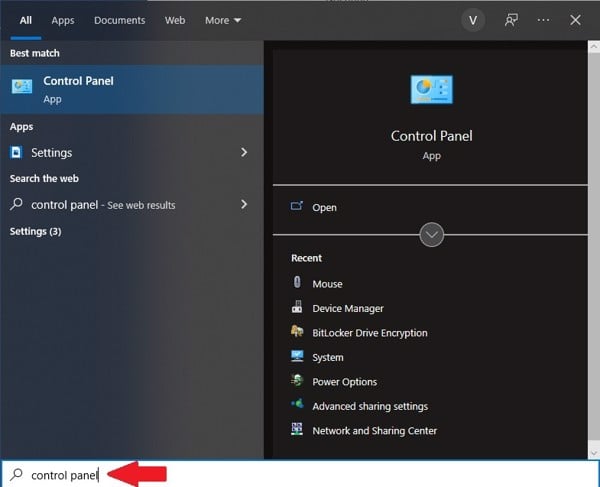The image size is (600, 487).
Task: Open Device Manager icon in Recent
Action: coord(297,307)
